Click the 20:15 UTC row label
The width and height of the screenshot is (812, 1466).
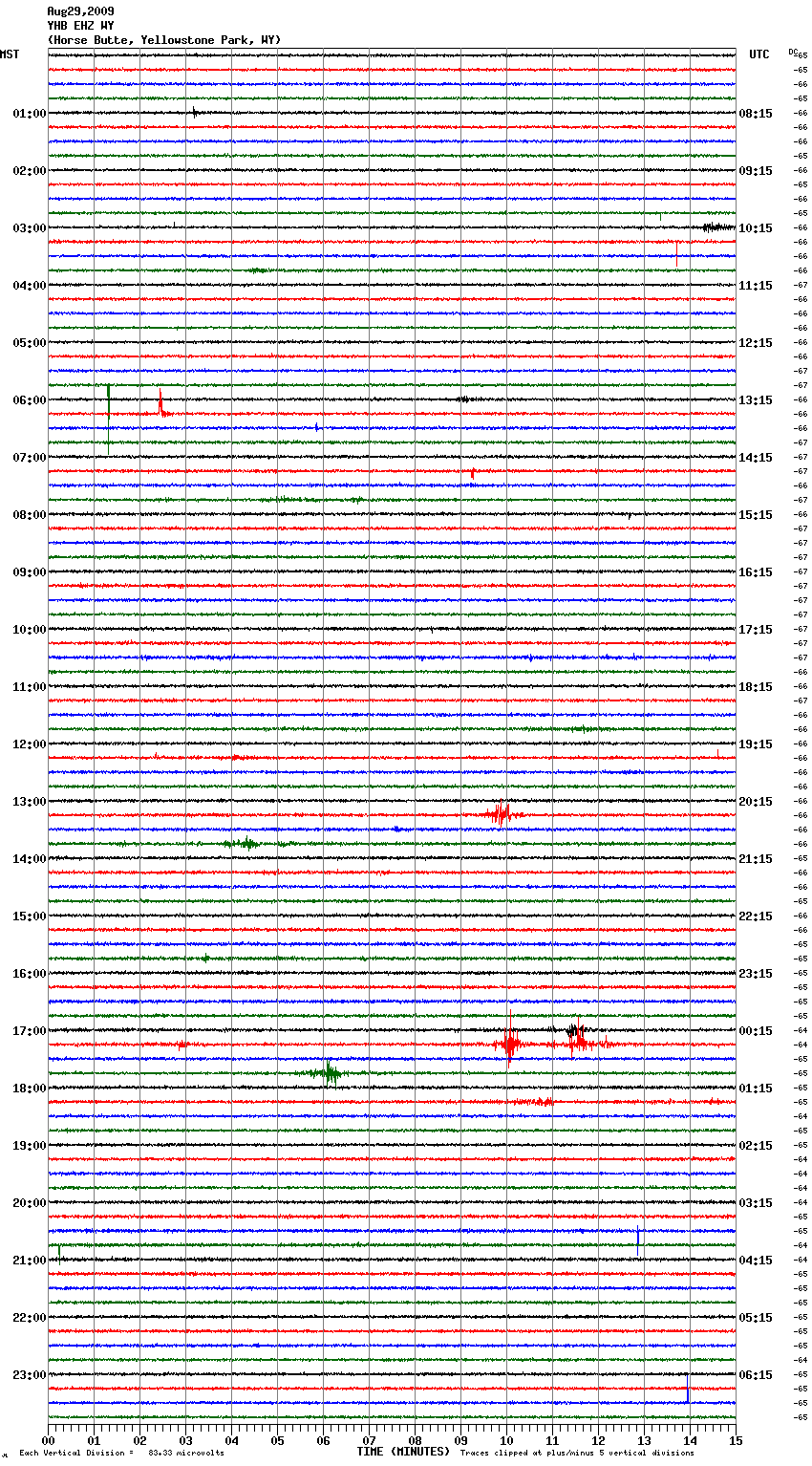click(756, 802)
